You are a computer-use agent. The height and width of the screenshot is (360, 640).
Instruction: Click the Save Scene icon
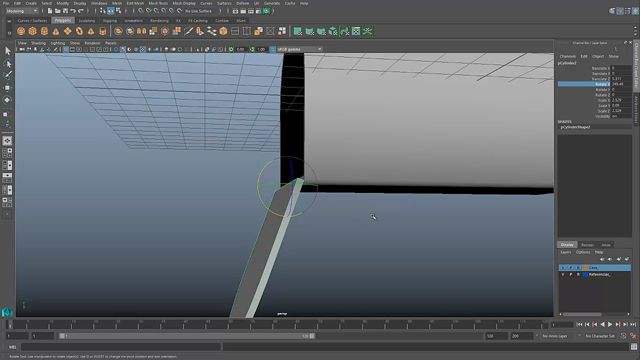65,11
